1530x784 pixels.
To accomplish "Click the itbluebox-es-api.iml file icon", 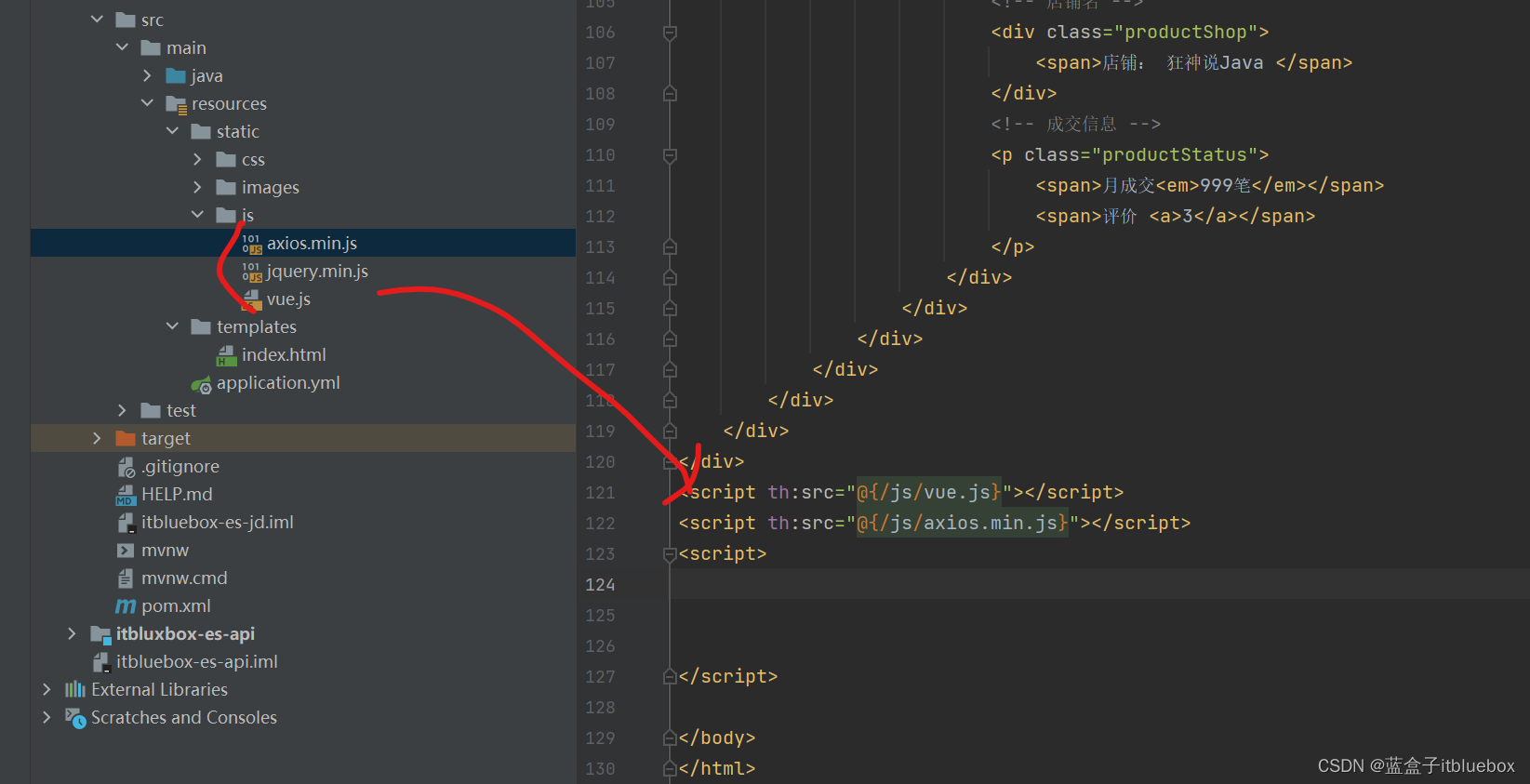I will click(100, 662).
